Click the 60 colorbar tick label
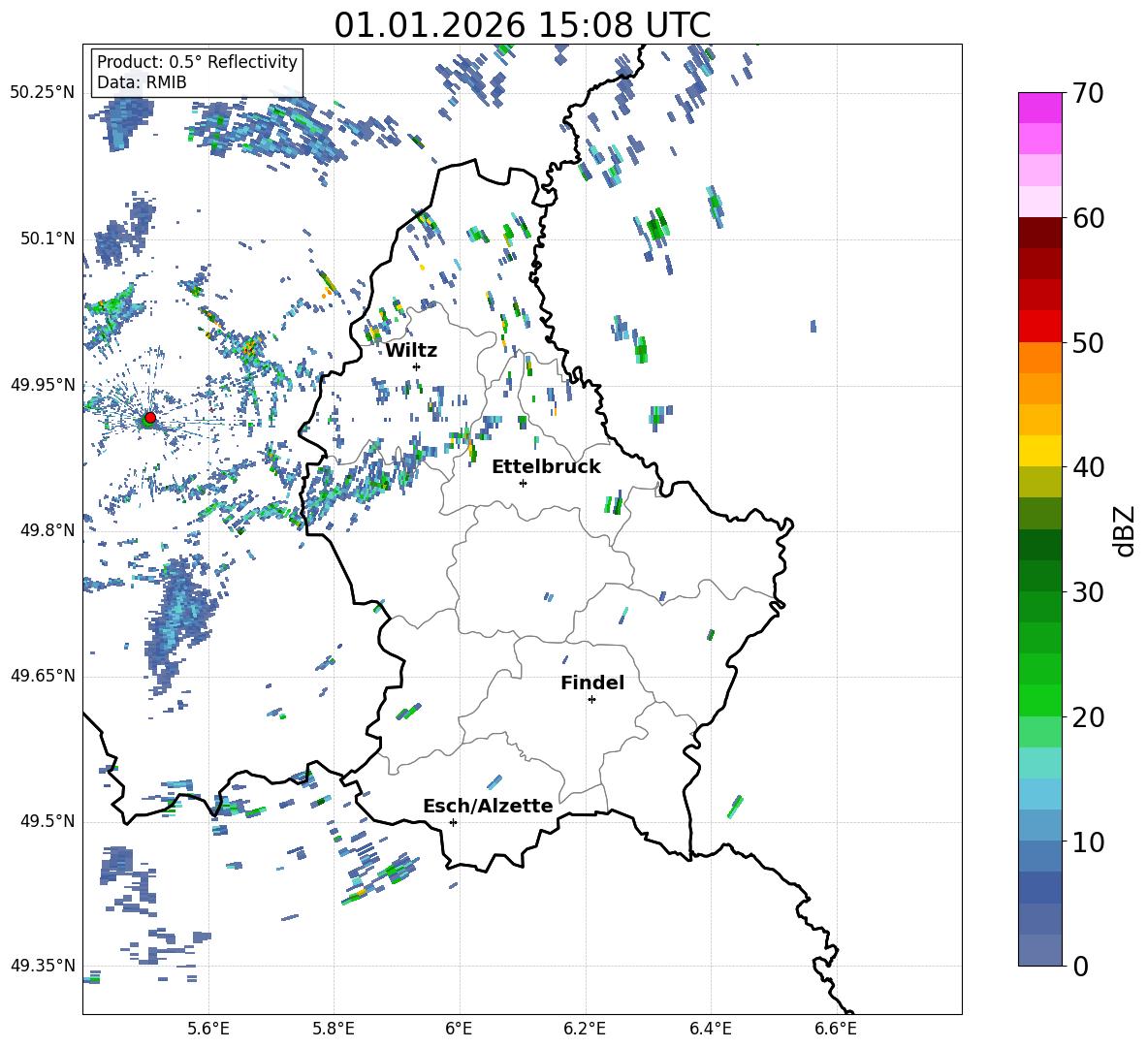The width and height of the screenshot is (1148, 1048). (1088, 218)
